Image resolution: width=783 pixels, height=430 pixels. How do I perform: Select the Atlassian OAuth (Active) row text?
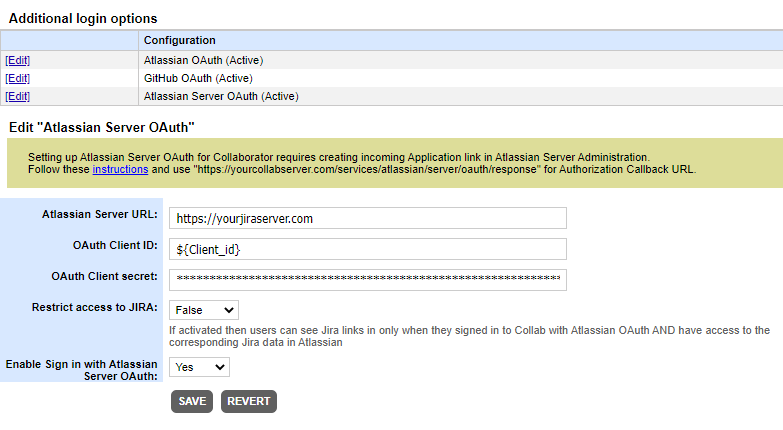tap(203, 60)
